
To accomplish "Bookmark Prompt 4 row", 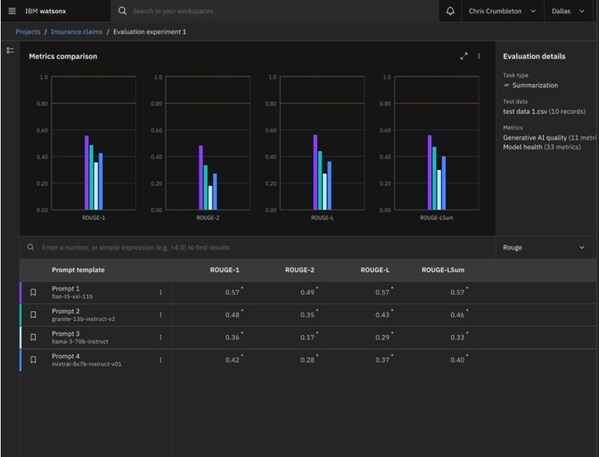I will pos(33,360).
